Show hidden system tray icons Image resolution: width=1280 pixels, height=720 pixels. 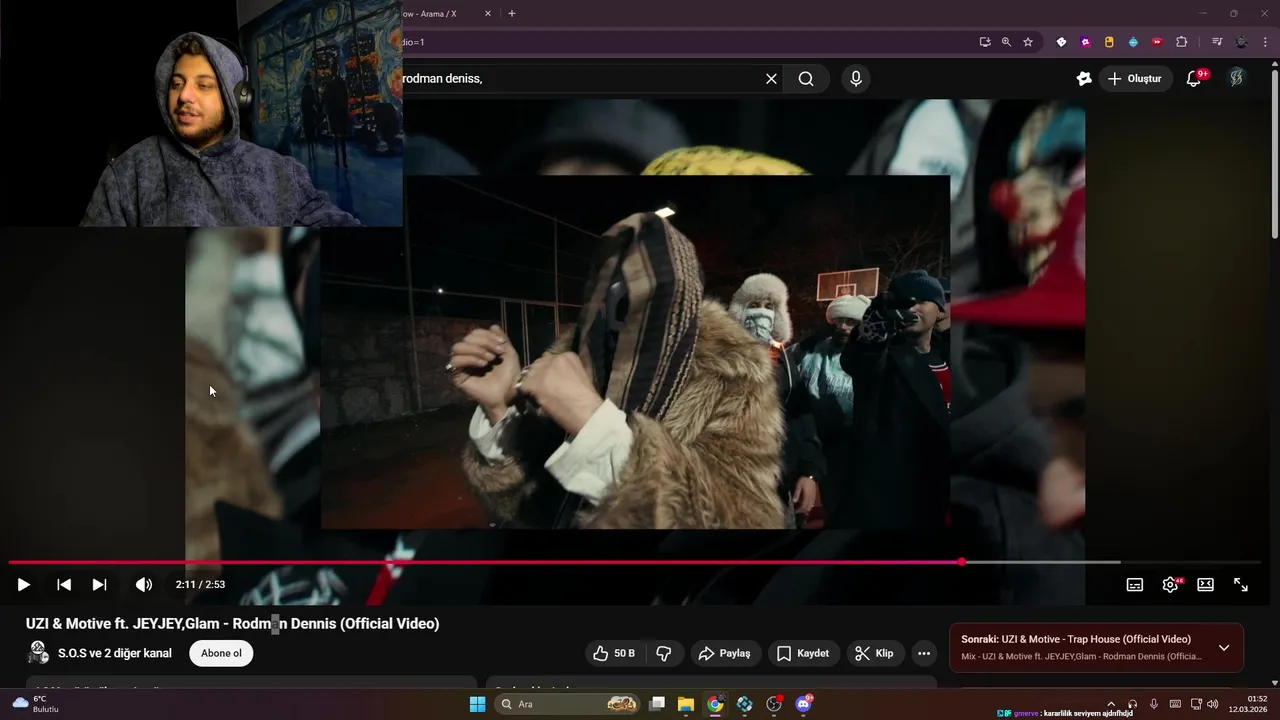tap(1111, 704)
